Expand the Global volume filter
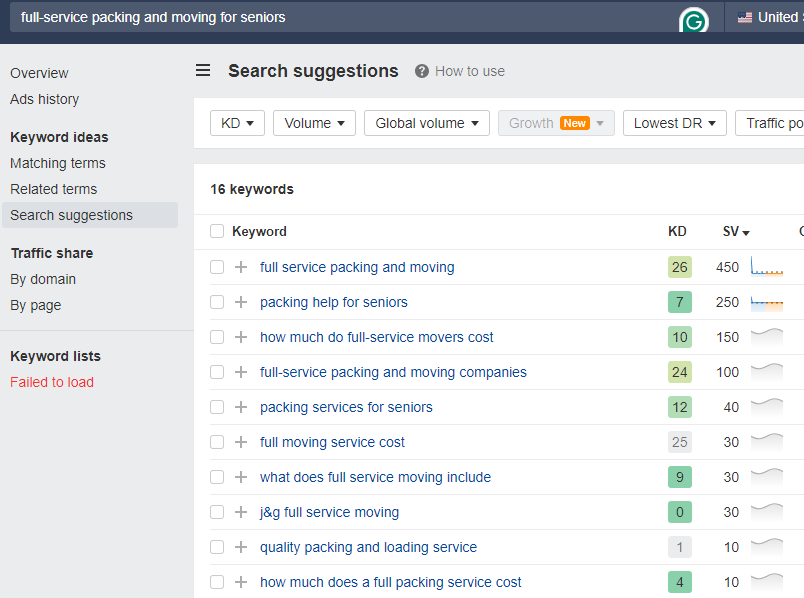This screenshot has height=598, width=804. pos(426,123)
